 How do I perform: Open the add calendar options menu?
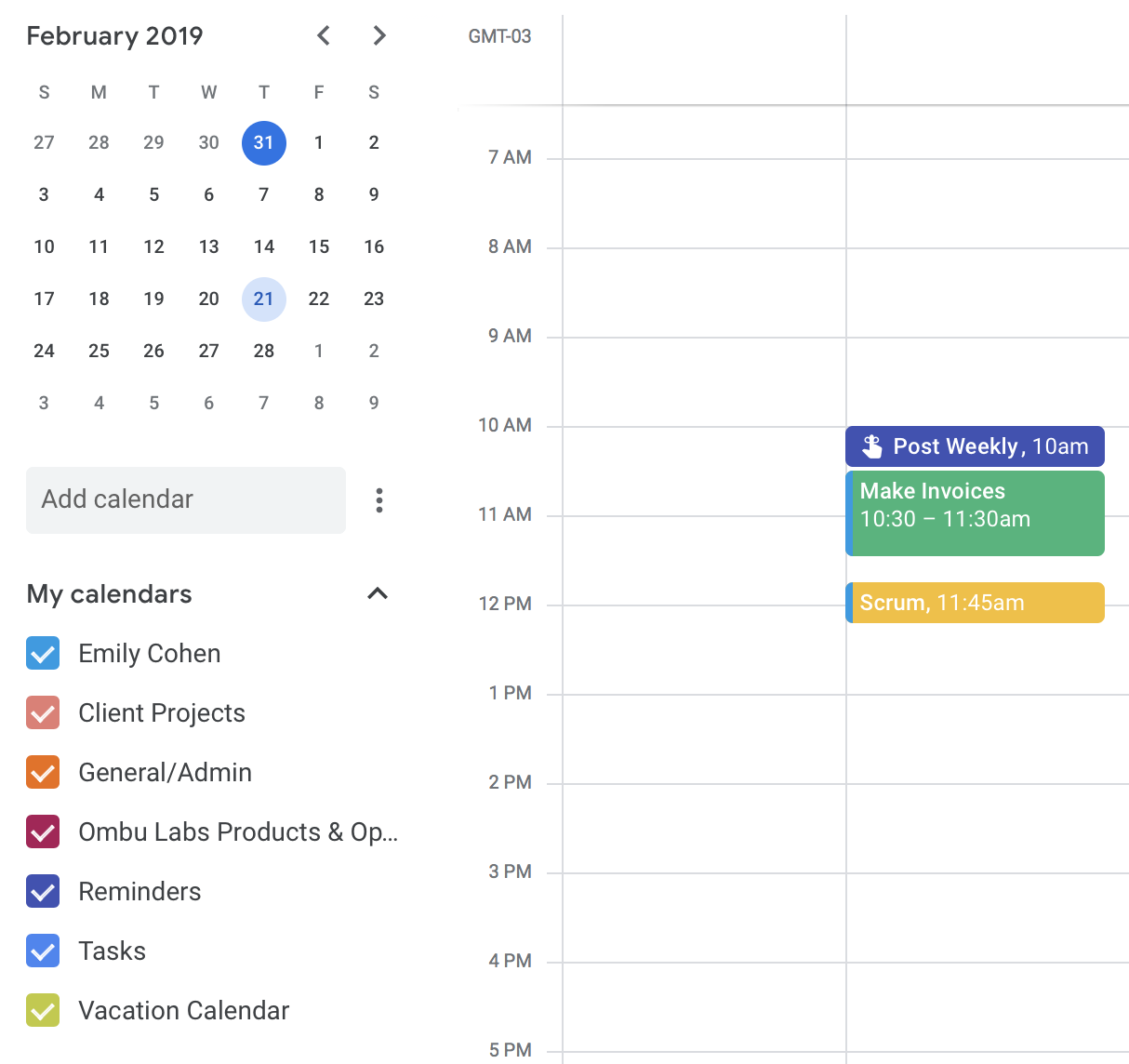click(x=379, y=500)
